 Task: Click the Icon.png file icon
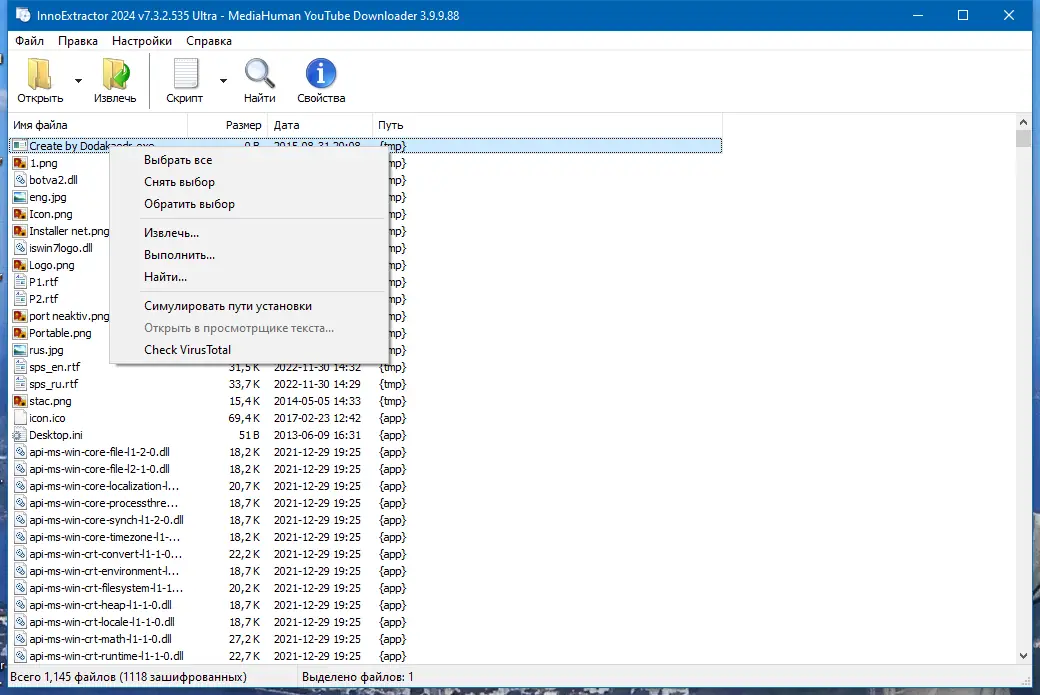(x=20, y=214)
